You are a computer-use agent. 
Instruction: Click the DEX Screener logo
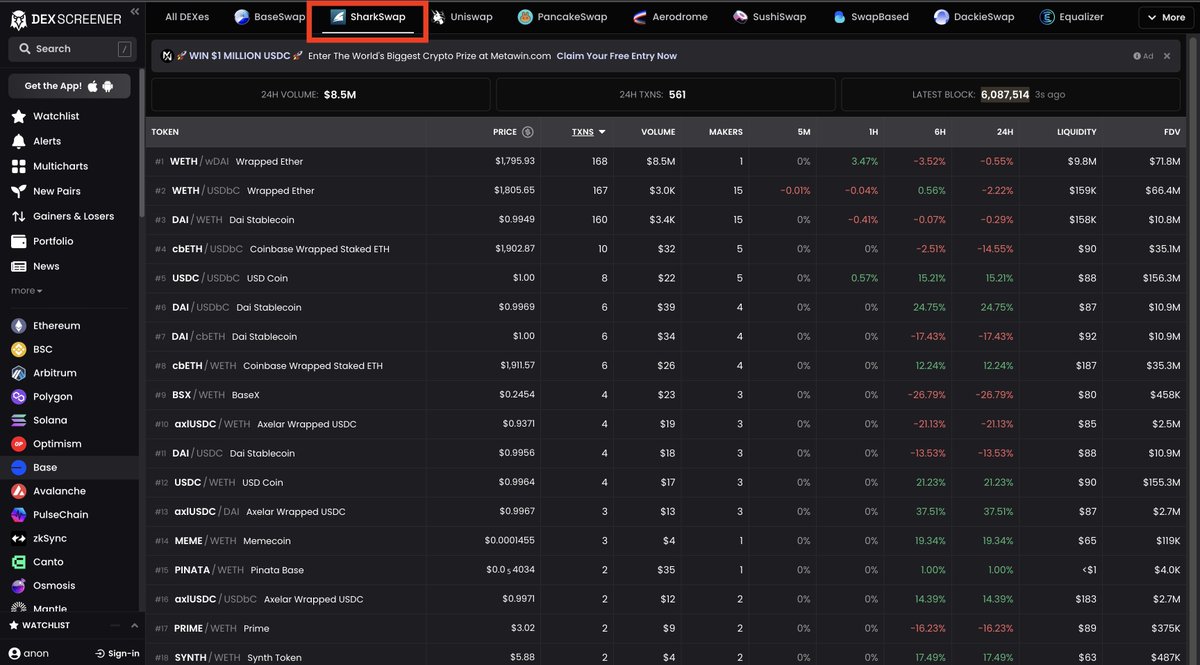tap(66, 17)
